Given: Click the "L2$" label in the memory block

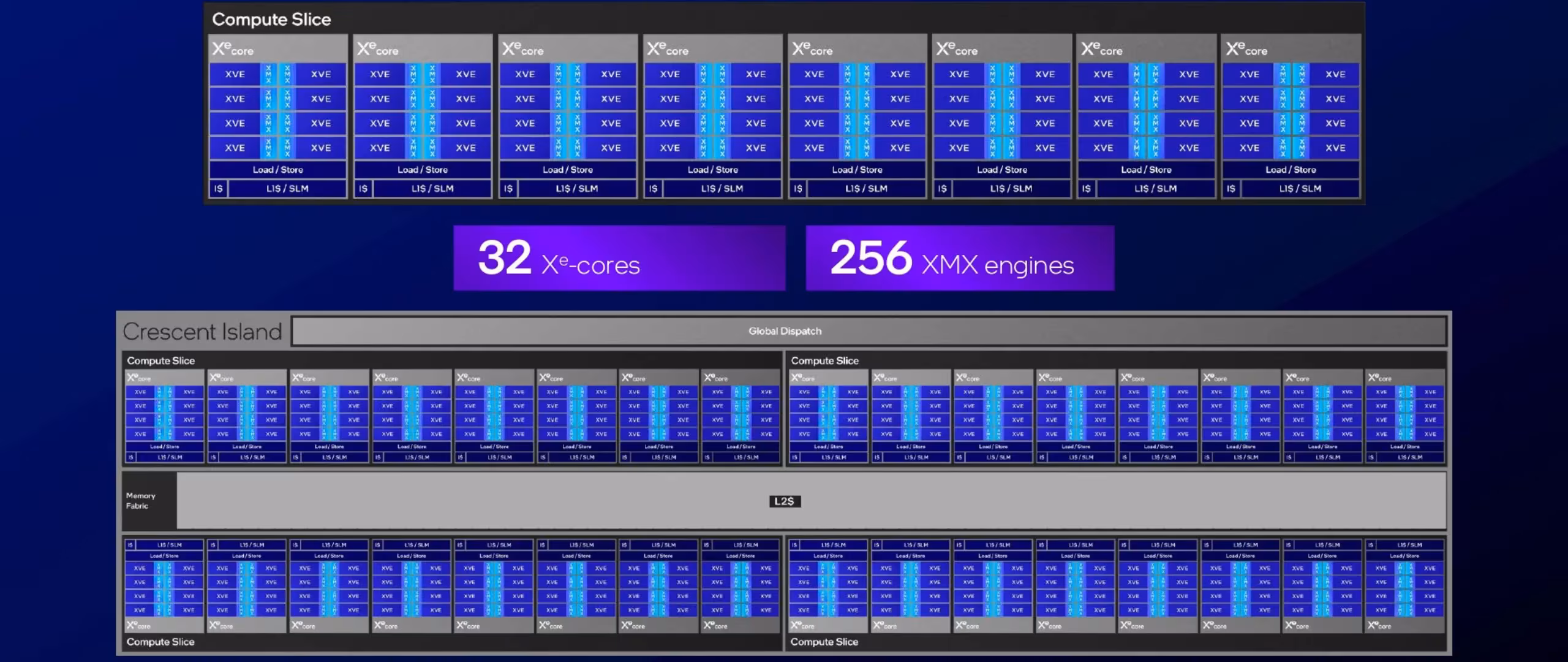Looking at the screenshot, I should pos(785,501).
